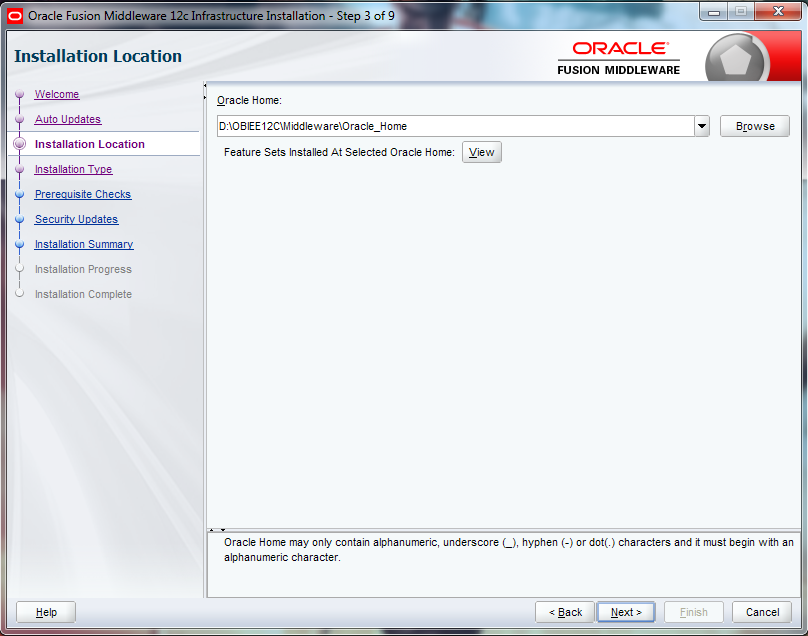Image resolution: width=808 pixels, height=636 pixels.
Task: Click the message pane splitter arrows
Action: (217, 530)
